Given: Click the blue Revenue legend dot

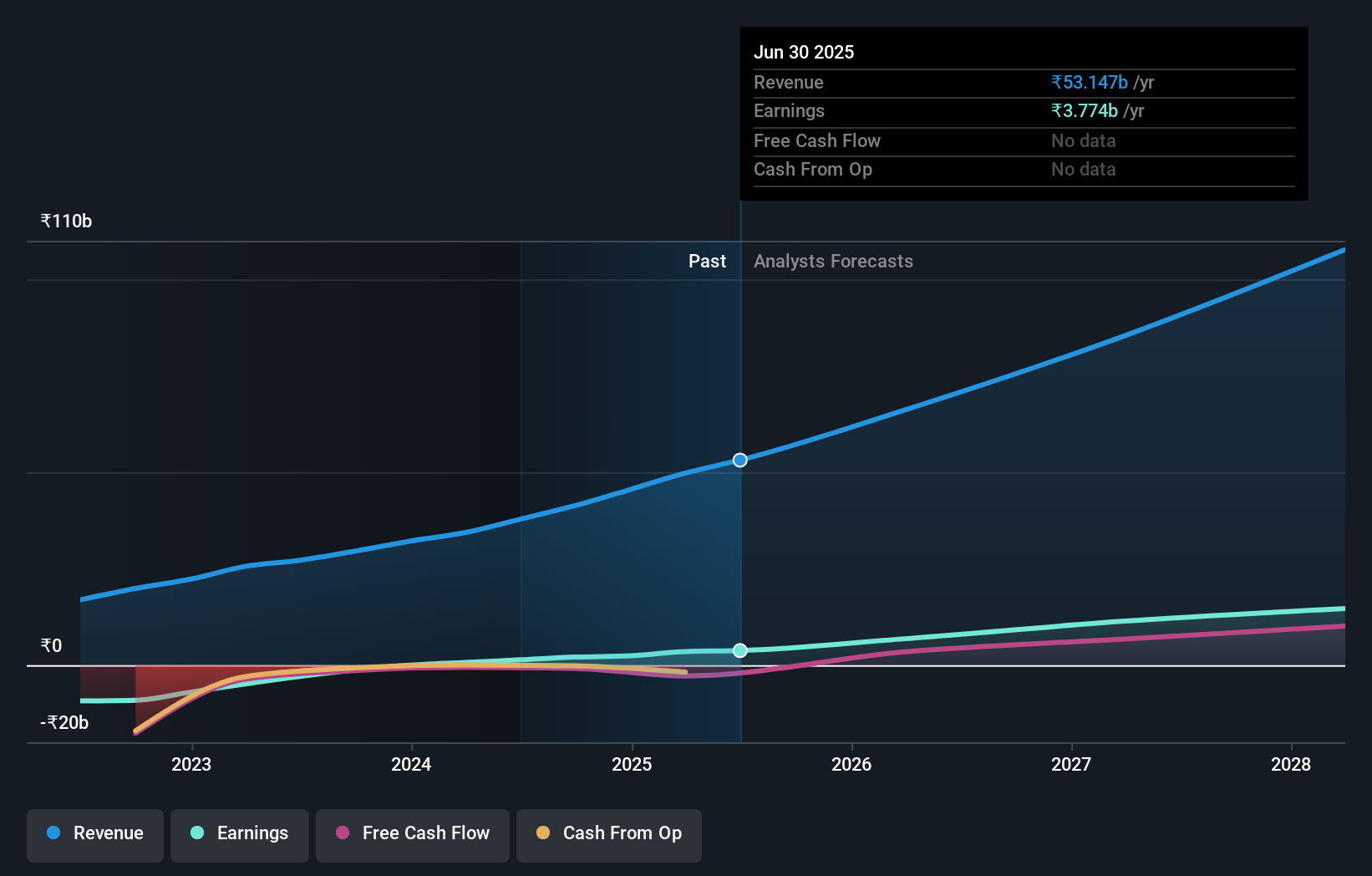Looking at the screenshot, I should (54, 833).
